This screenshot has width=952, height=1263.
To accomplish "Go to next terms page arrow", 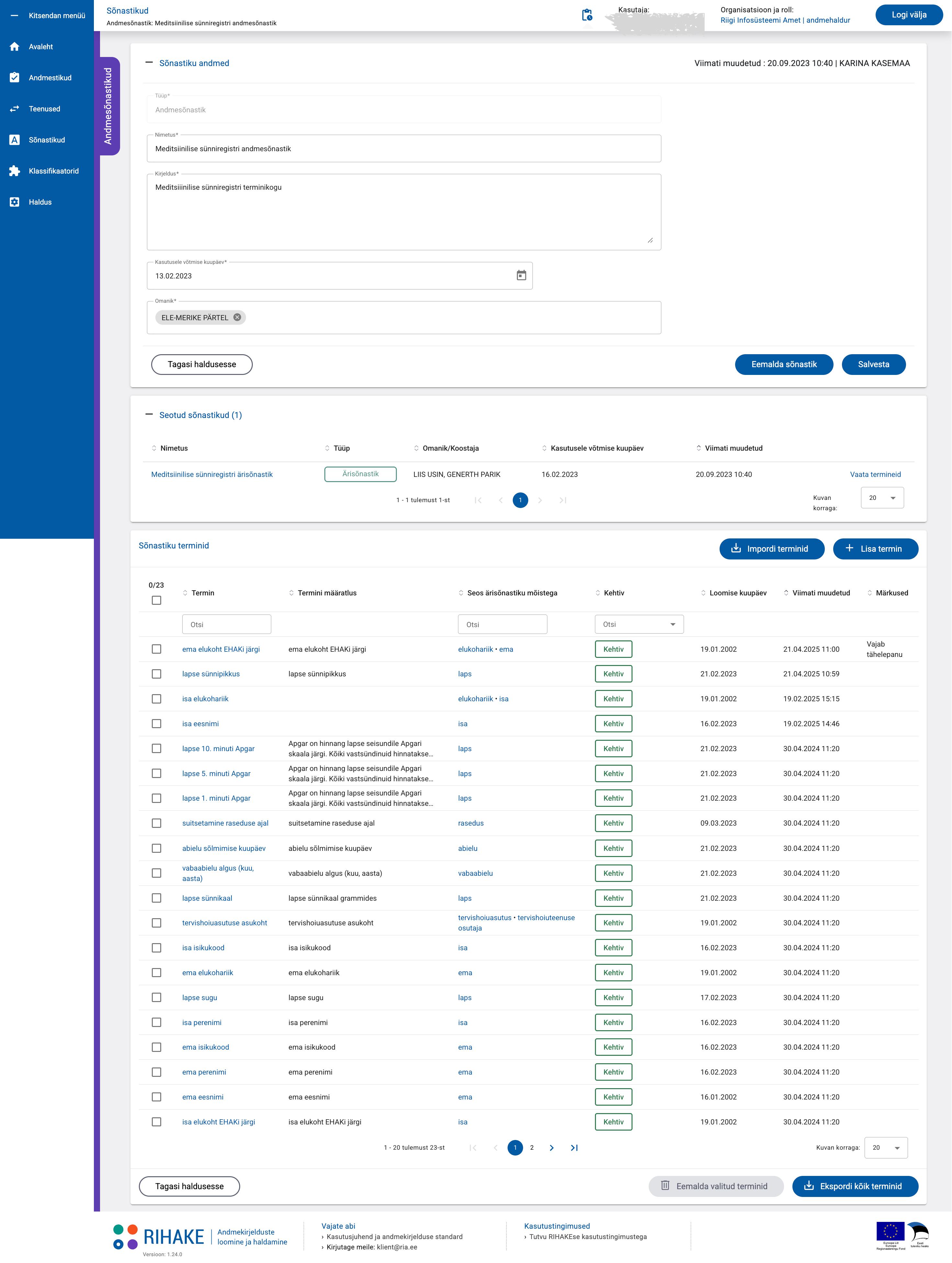I will point(551,1148).
